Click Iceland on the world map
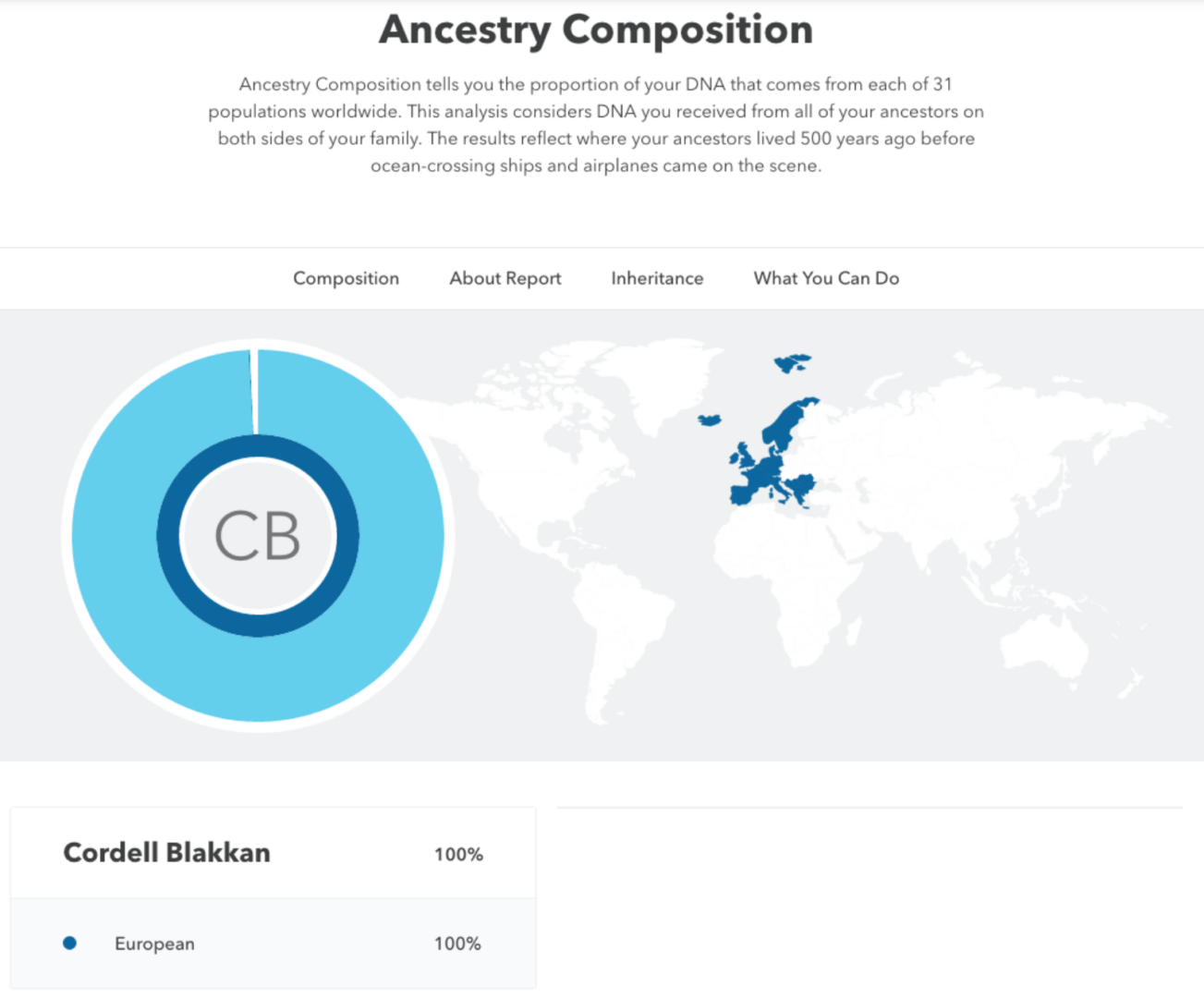Image resolution: width=1204 pixels, height=998 pixels. [708, 419]
